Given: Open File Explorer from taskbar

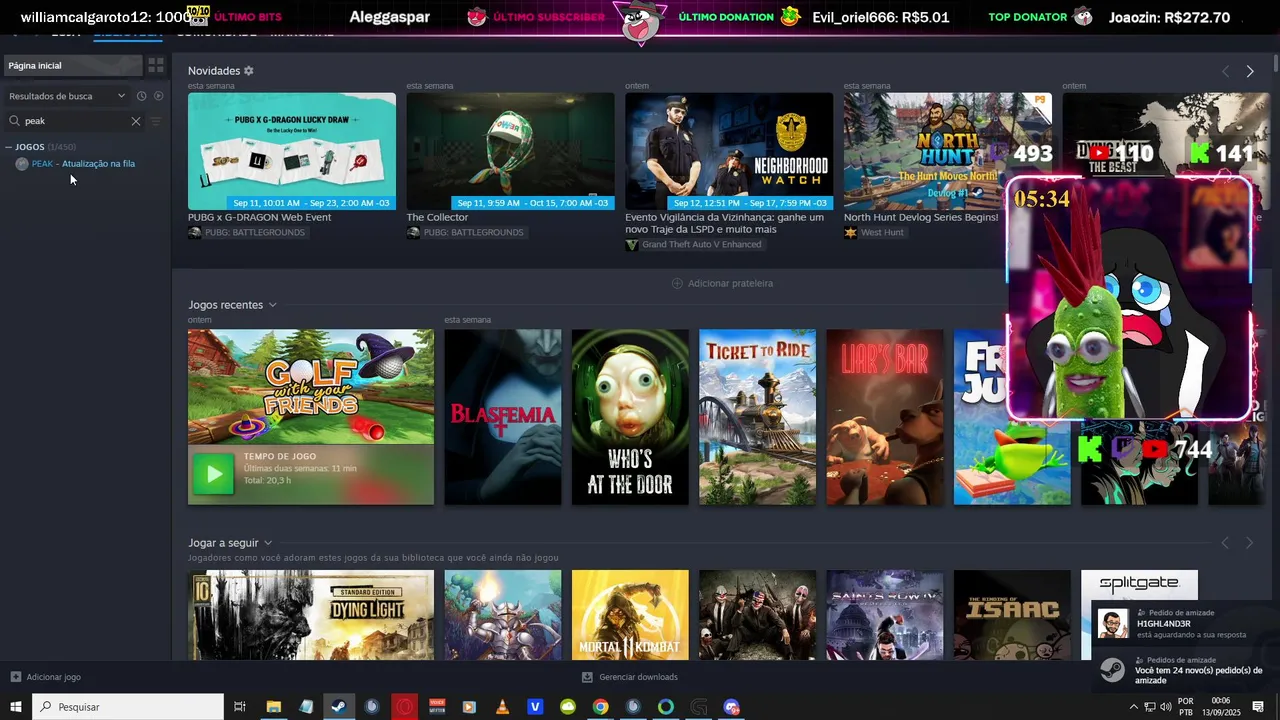Looking at the screenshot, I should 273,707.
